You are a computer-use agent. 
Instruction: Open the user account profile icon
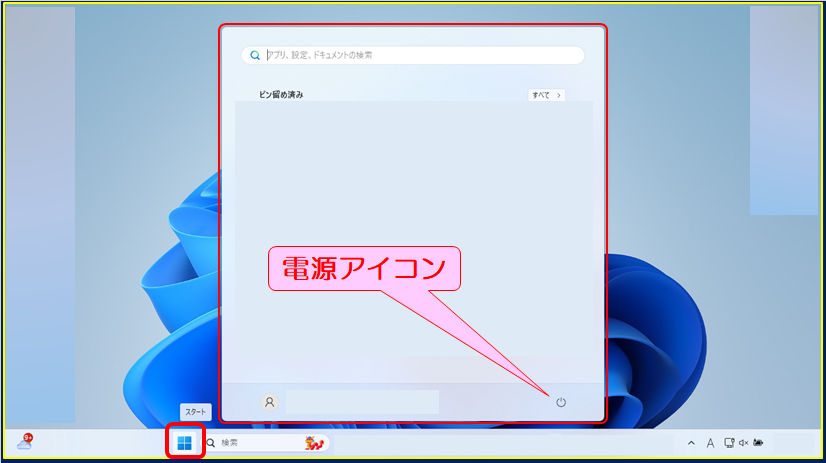point(269,402)
